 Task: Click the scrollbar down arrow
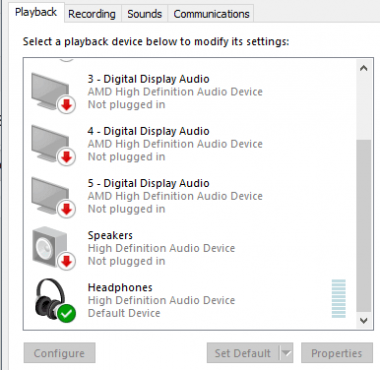click(x=364, y=320)
